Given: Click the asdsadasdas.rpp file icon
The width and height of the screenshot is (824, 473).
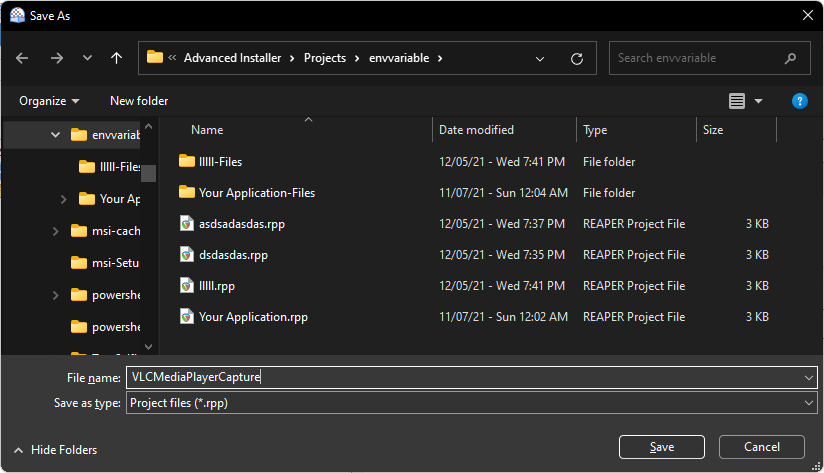Looking at the screenshot, I should coord(187,224).
